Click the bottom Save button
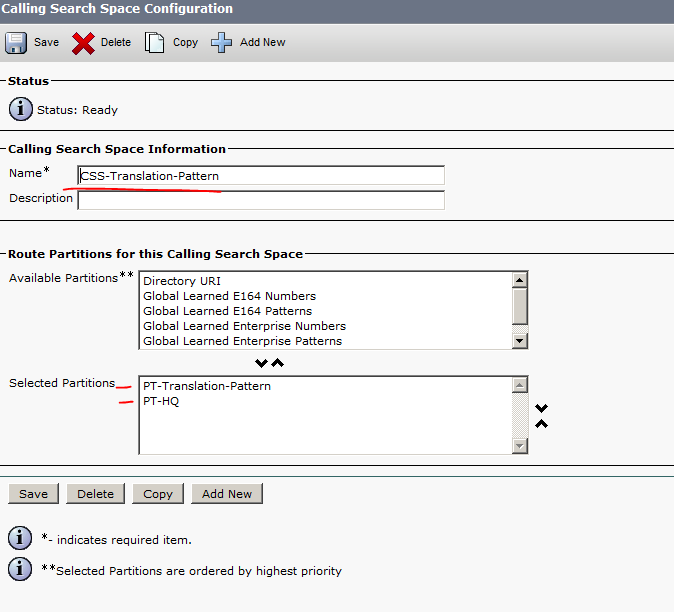This screenshot has width=674, height=612. (x=34, y=494)
